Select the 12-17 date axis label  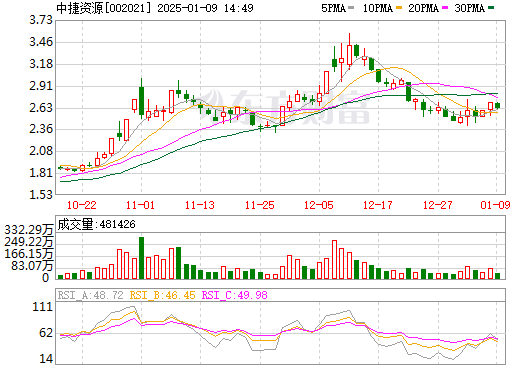pyautogui.click(x=378, y=205)
